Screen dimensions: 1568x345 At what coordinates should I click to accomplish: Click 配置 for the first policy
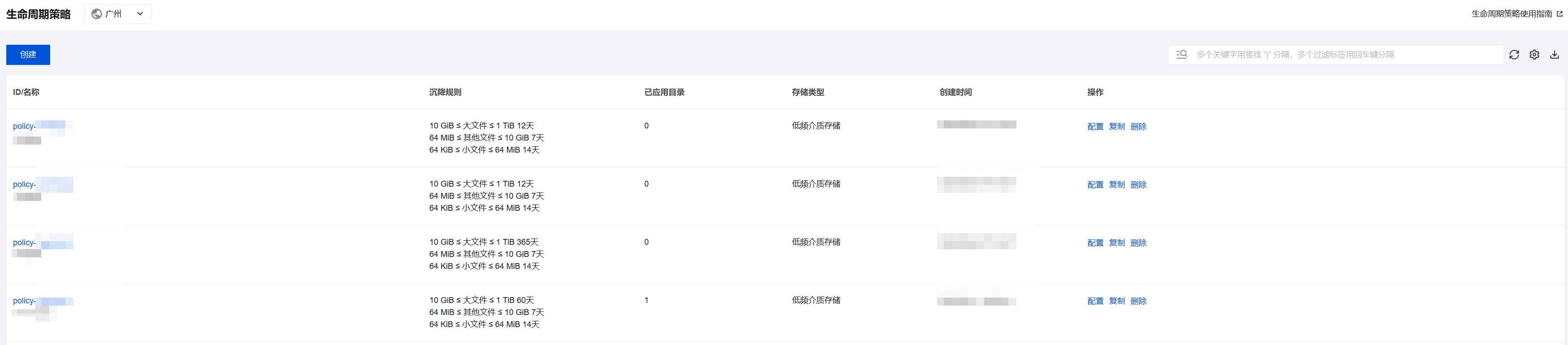coord(1095,127)
